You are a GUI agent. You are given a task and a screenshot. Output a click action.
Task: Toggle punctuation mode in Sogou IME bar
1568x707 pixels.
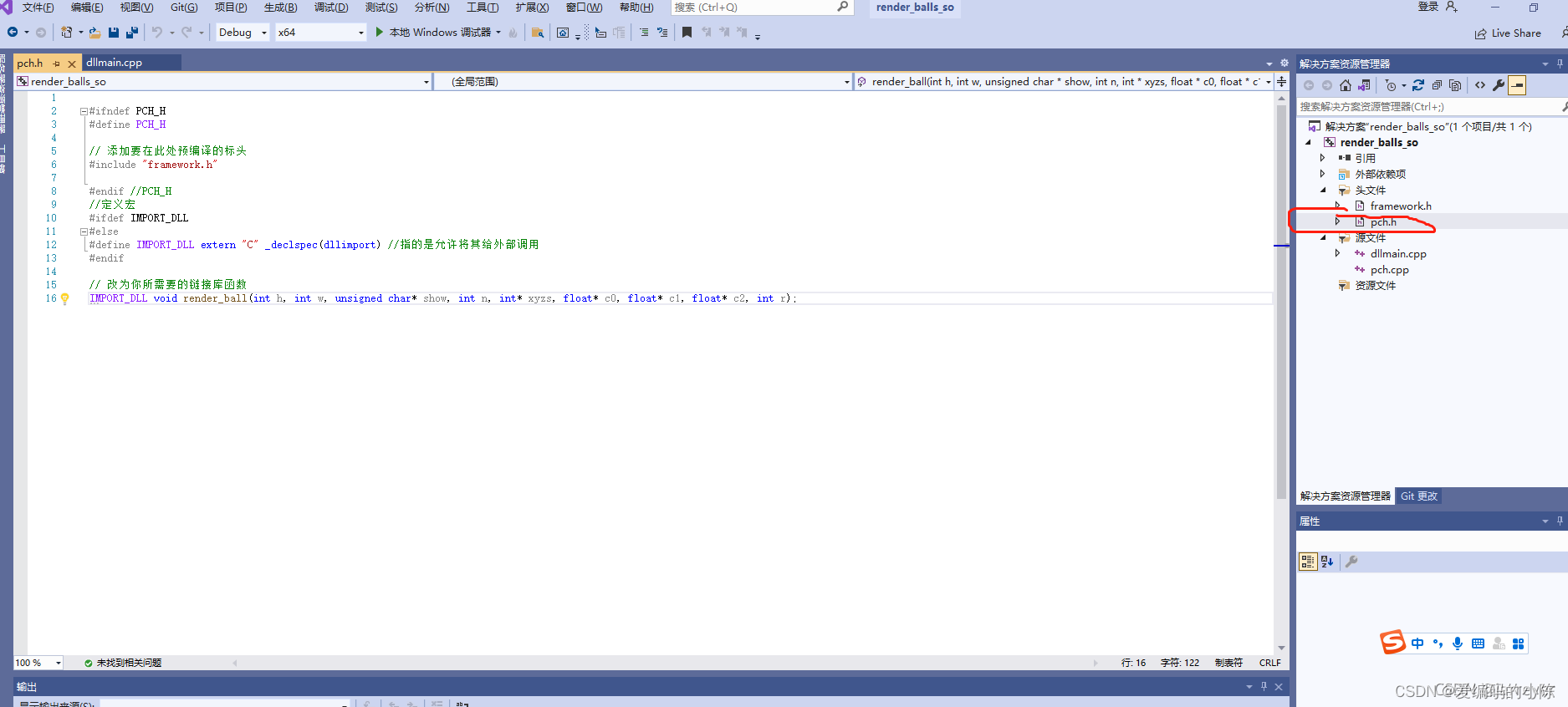(1438, 643)
